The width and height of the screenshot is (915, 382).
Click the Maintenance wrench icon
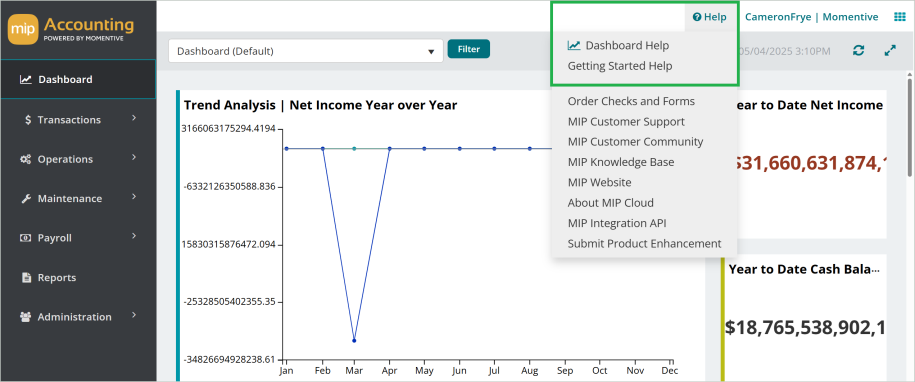point(26,199)
